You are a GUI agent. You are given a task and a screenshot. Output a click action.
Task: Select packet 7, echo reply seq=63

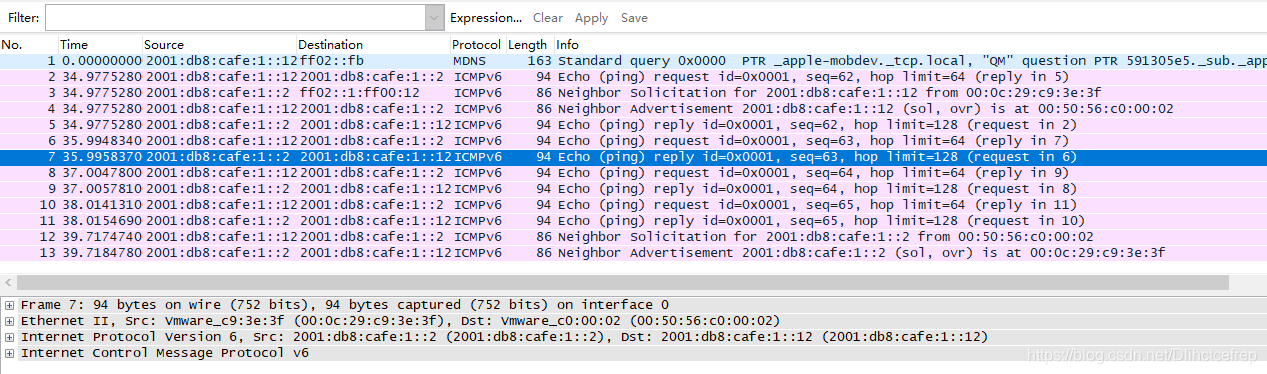[633, 157]
